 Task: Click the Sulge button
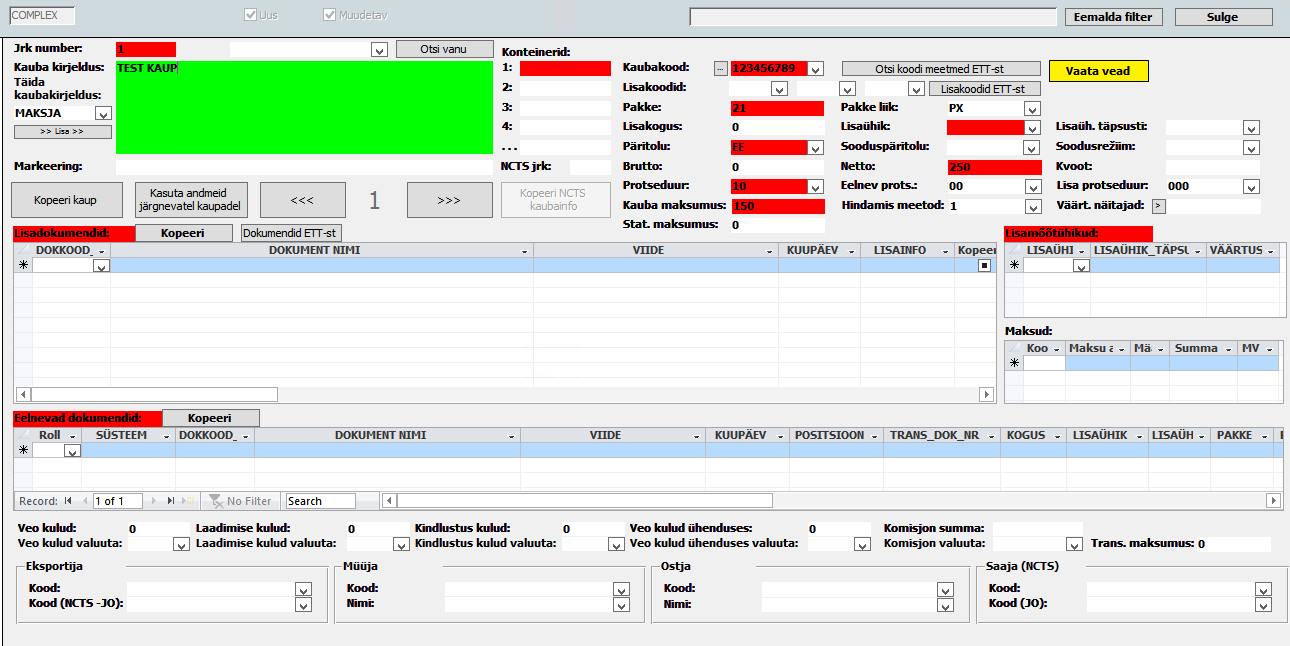[1223, 17]
